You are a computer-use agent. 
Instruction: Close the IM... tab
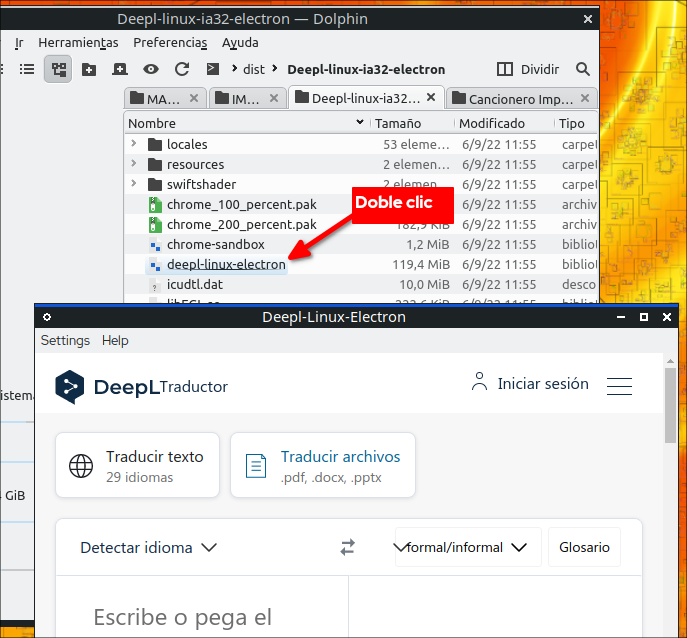click(274, 98)
